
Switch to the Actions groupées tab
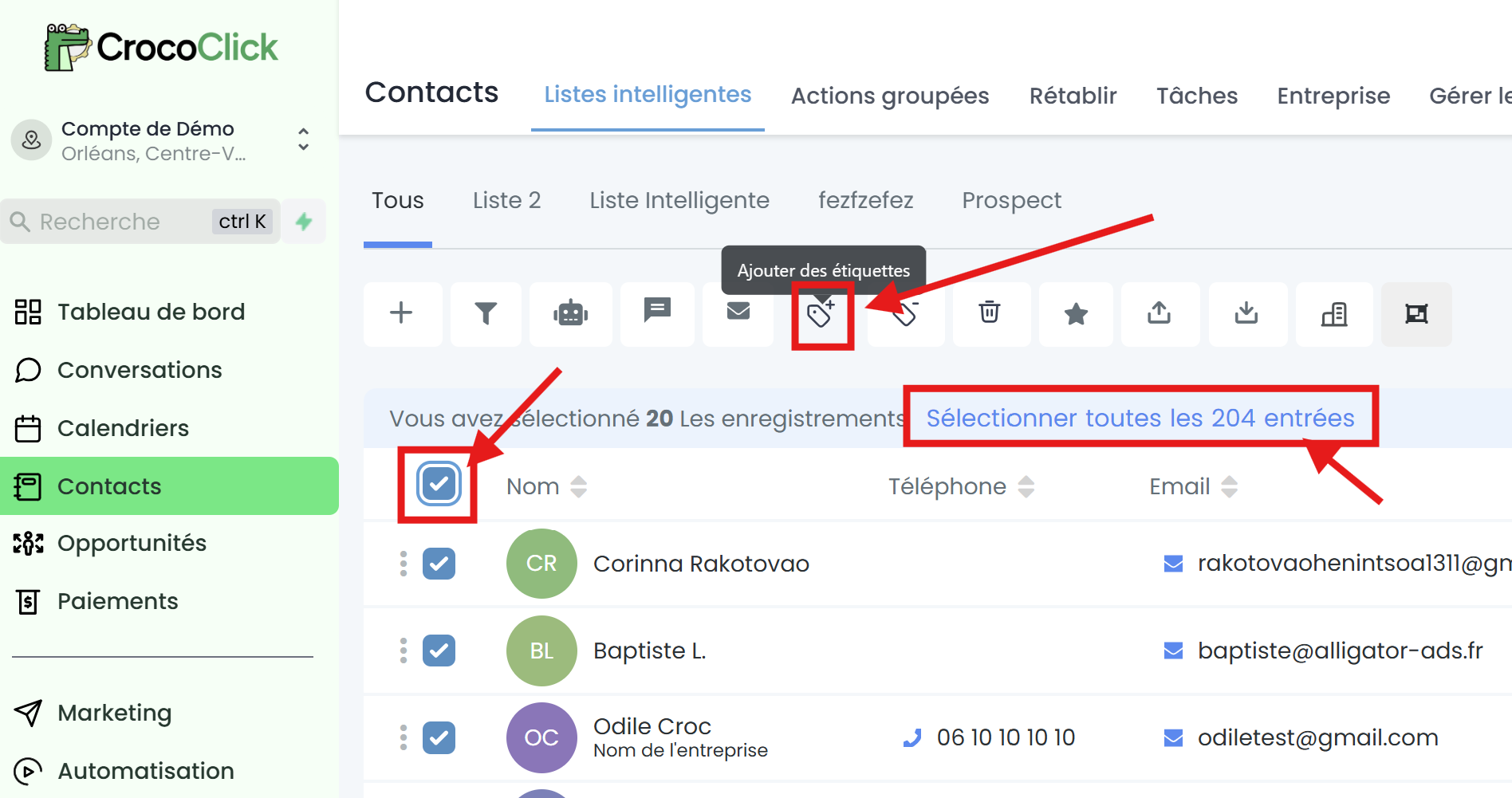pos(890,96)
